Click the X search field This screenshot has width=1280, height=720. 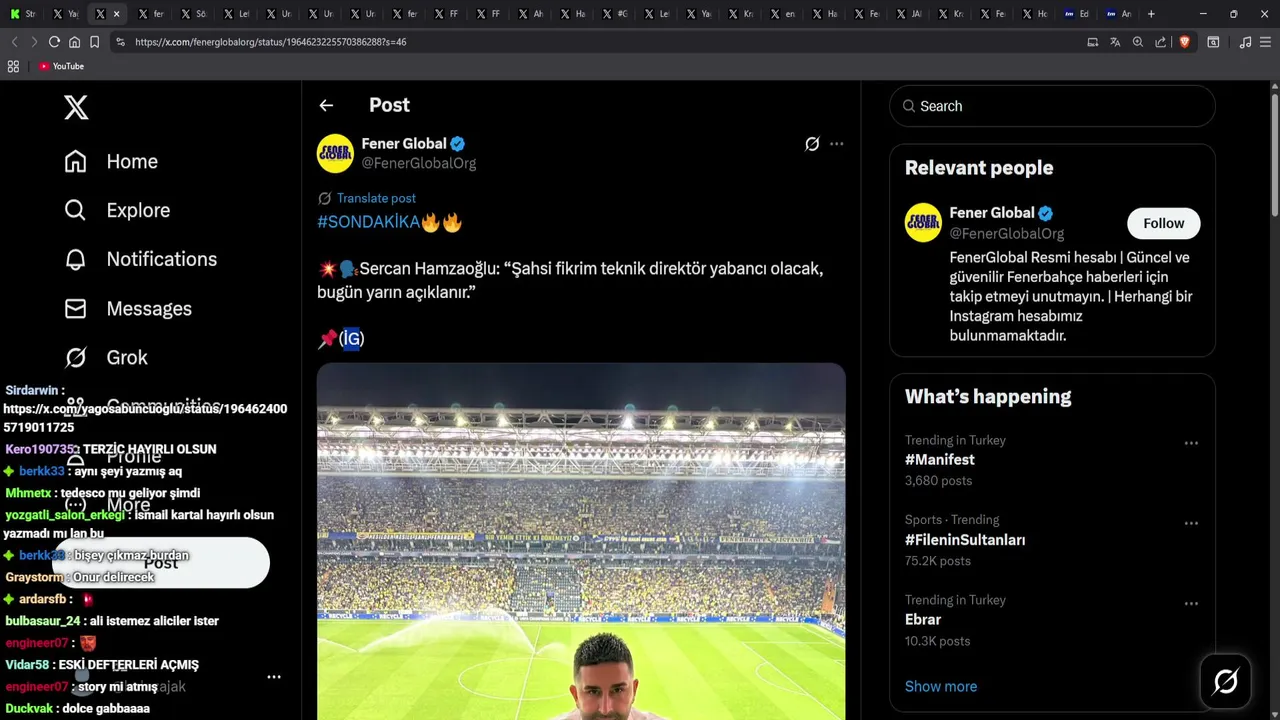coord(1052,106)
